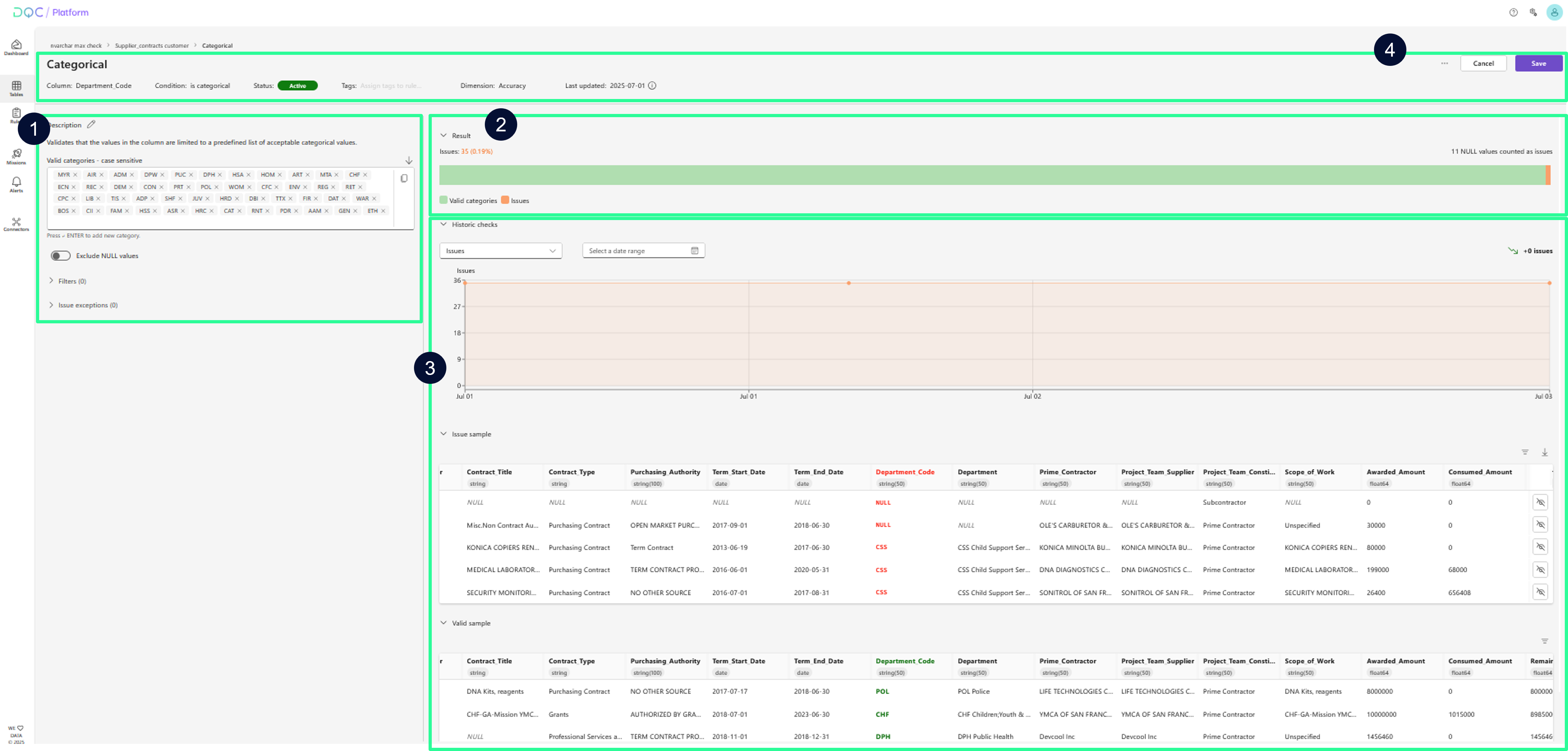The width and height of the screenshot is (1568, 751).
Task: Click the Cancel button
Action: tap(1483, 63)
